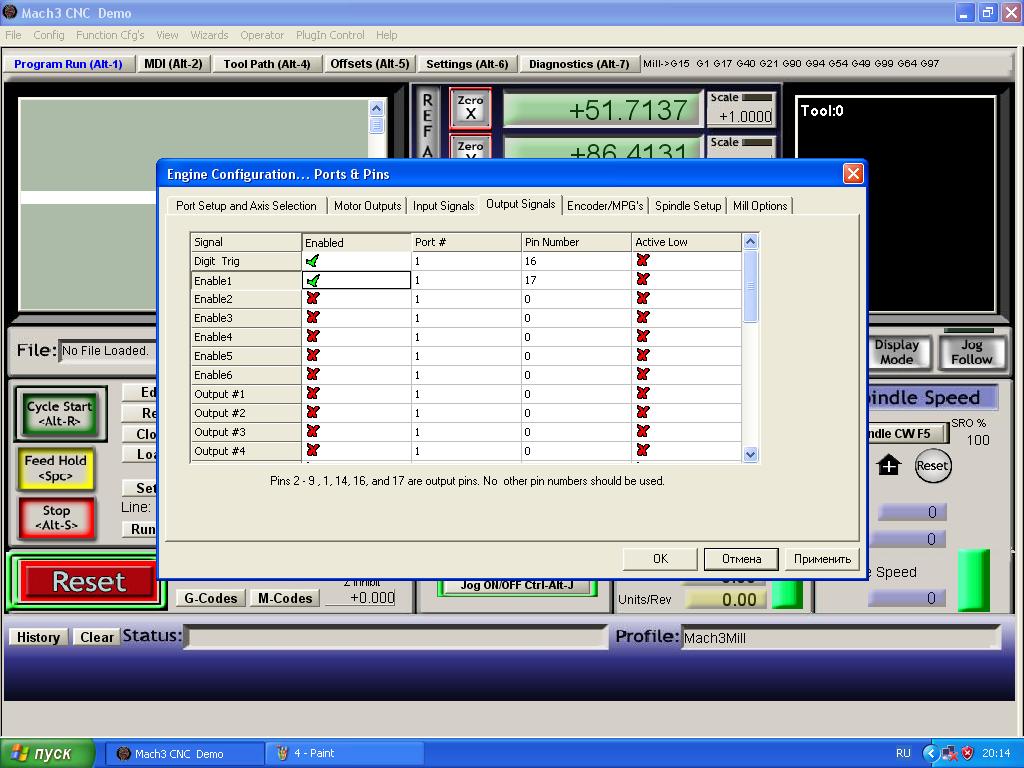The height and width of the screenshot is (768, 1024).
Task: Toggle Active Low for Enable2
Action: (x=643, y=298)
